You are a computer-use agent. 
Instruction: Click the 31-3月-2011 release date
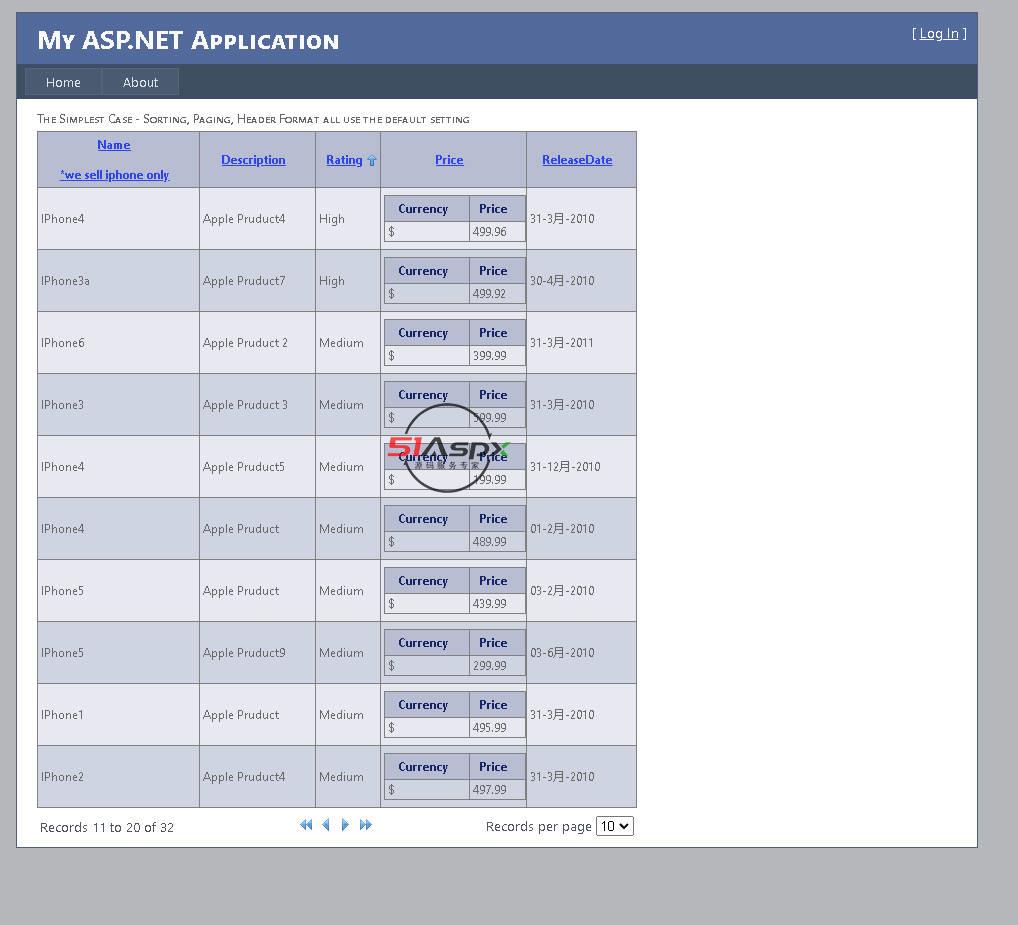pyautogui.click(x=562, y=343)
